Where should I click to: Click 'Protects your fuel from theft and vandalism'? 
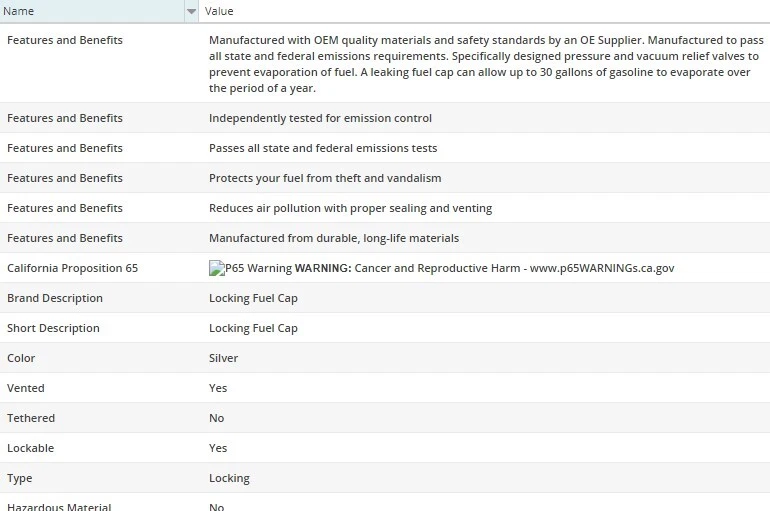325,178
